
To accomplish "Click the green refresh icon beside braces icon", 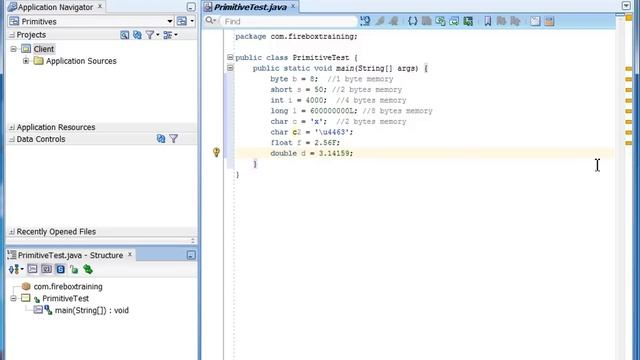I will click(440, 21).
